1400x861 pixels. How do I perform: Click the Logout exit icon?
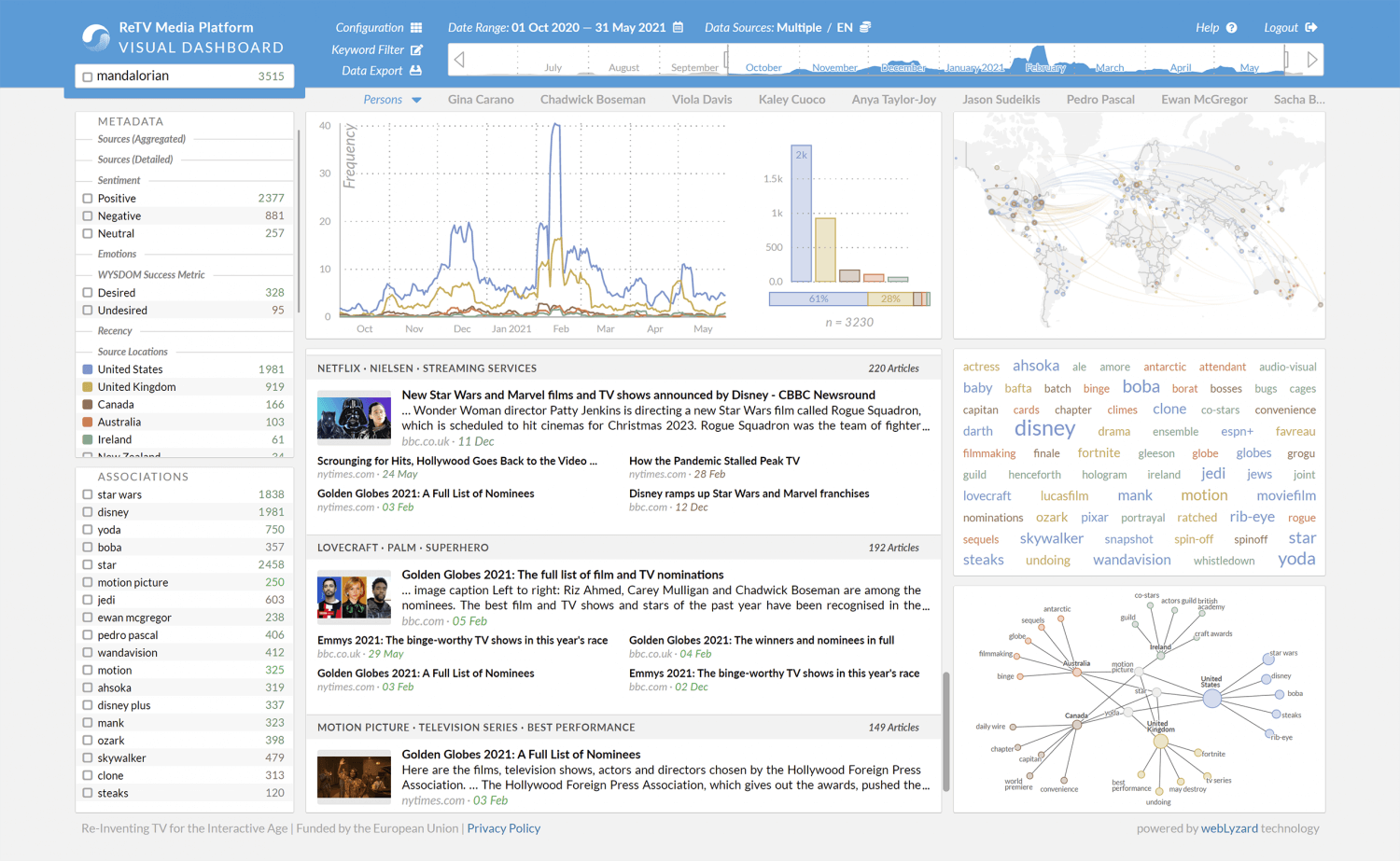click(1310, 28)
